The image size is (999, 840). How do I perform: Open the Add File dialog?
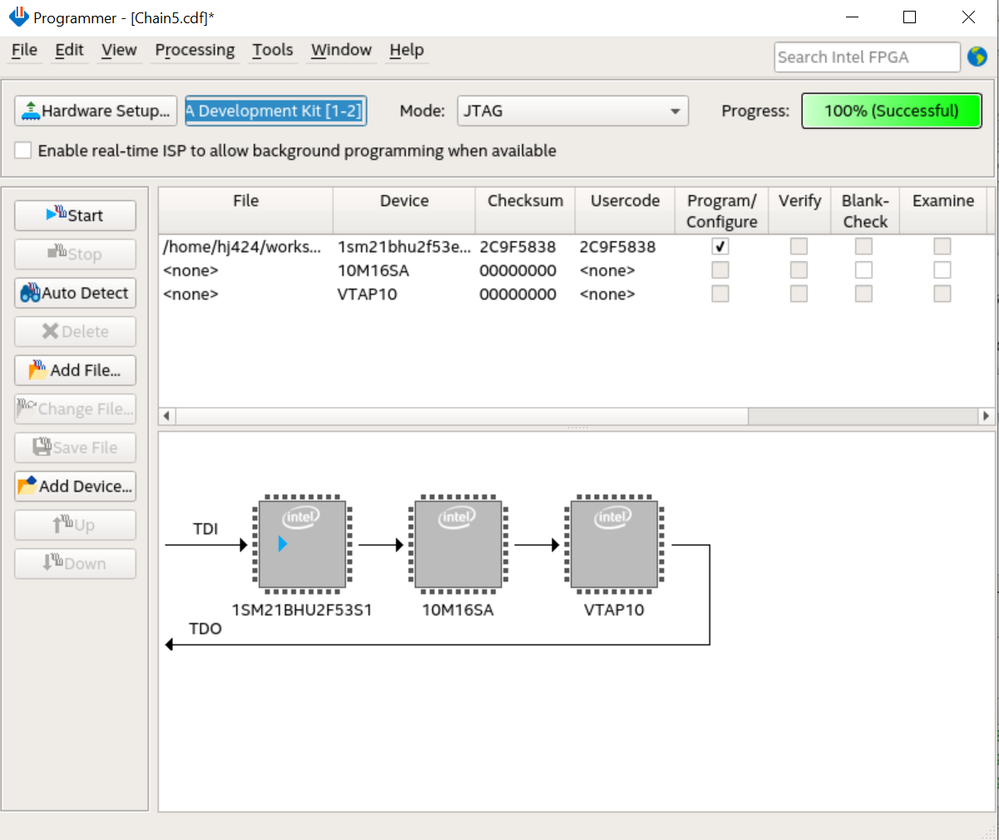coord(75,370)
